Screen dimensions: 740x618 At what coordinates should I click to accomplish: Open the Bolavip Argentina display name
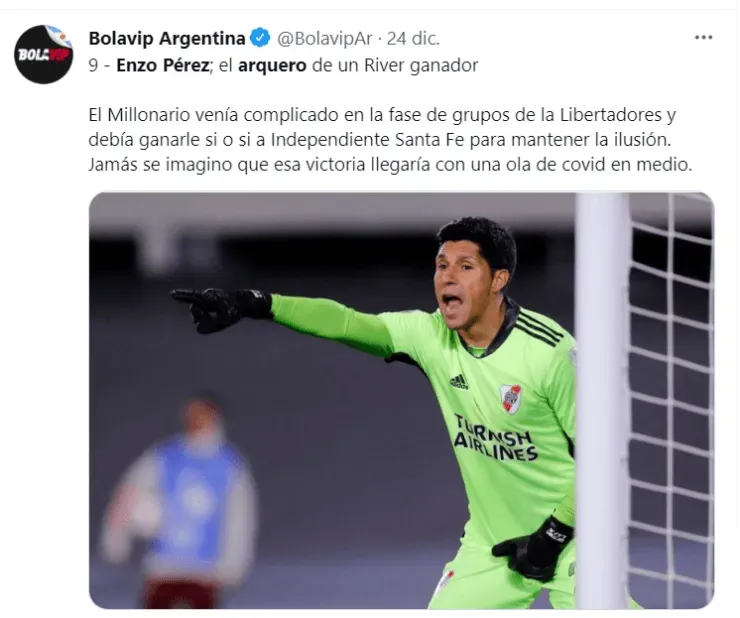coord(167,38)
